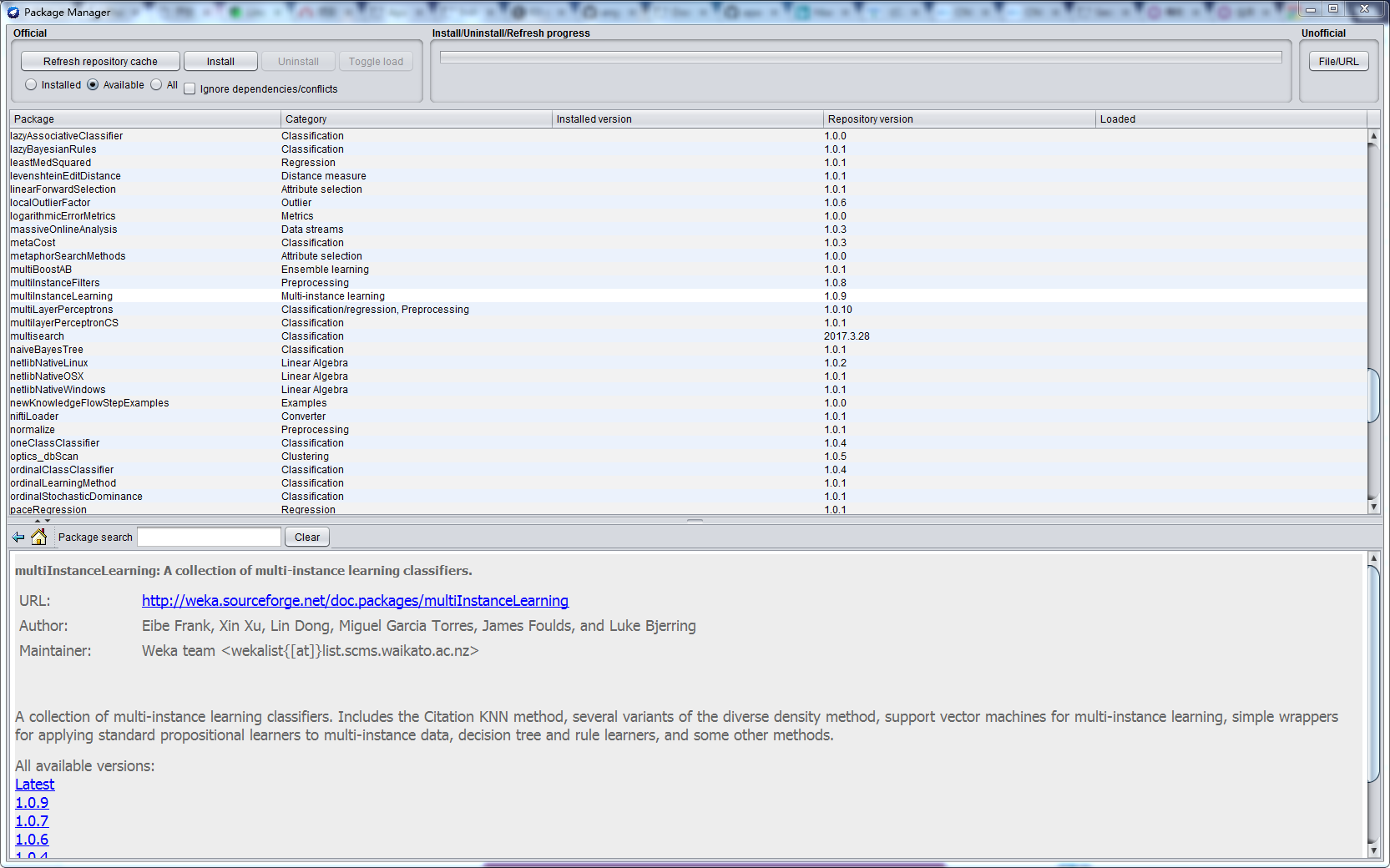Click the package table's scroll down arrow
This screenshot has width=1390, height=868.
coord(1373,507)
